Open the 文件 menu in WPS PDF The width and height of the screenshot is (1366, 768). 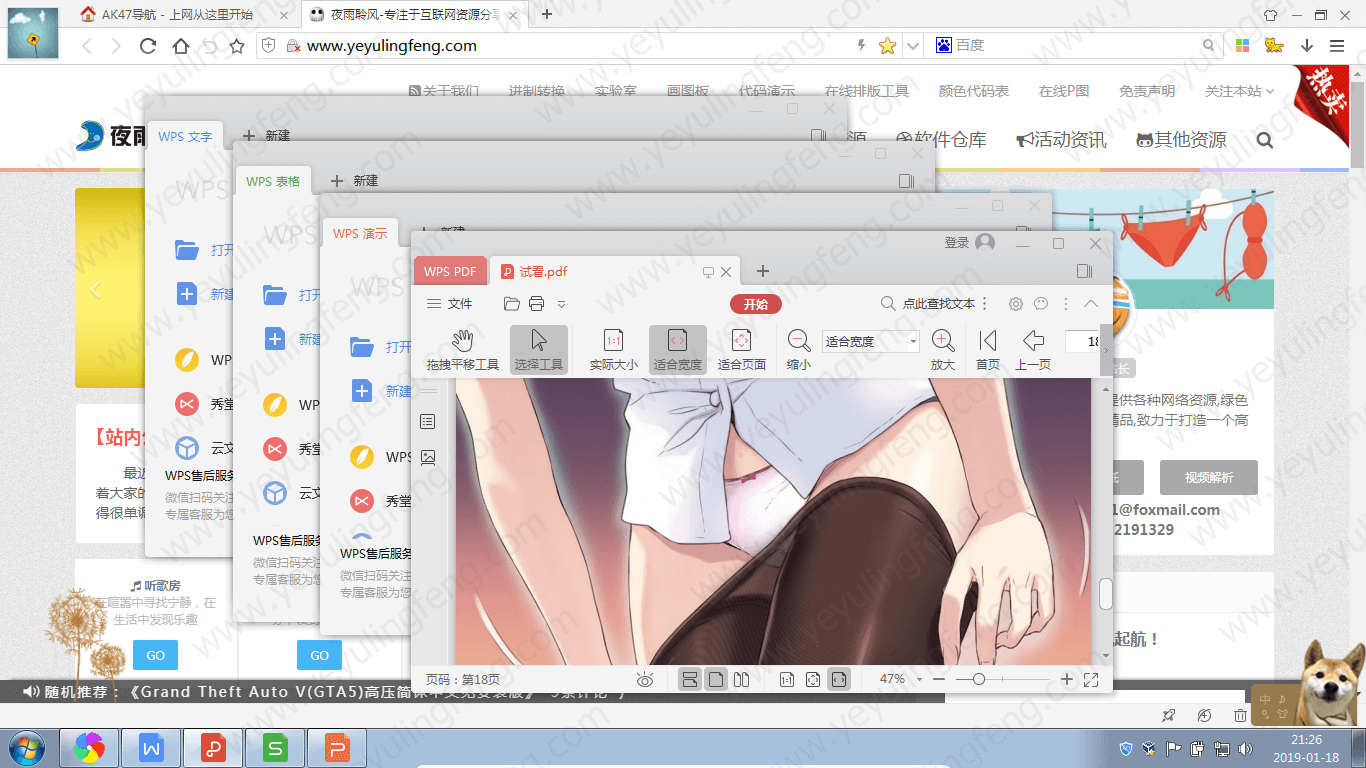coord(449,304)
